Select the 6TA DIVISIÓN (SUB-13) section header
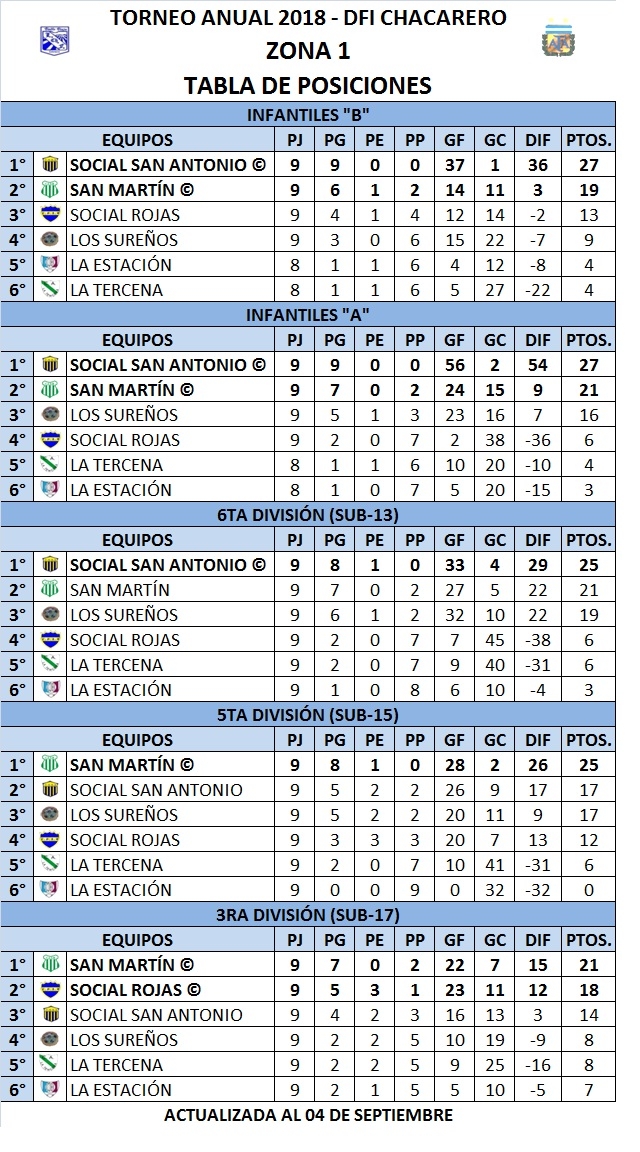Viewport: 640px width, 1152px height. click(309, 515)
